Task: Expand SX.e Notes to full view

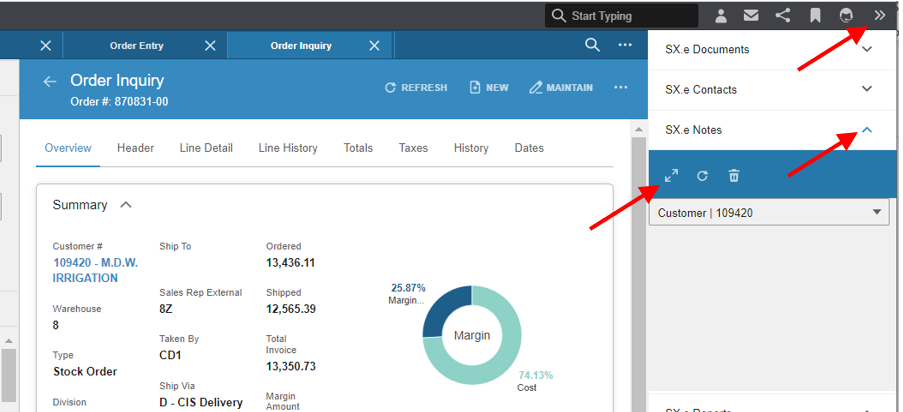Action: tap(671, 176)
